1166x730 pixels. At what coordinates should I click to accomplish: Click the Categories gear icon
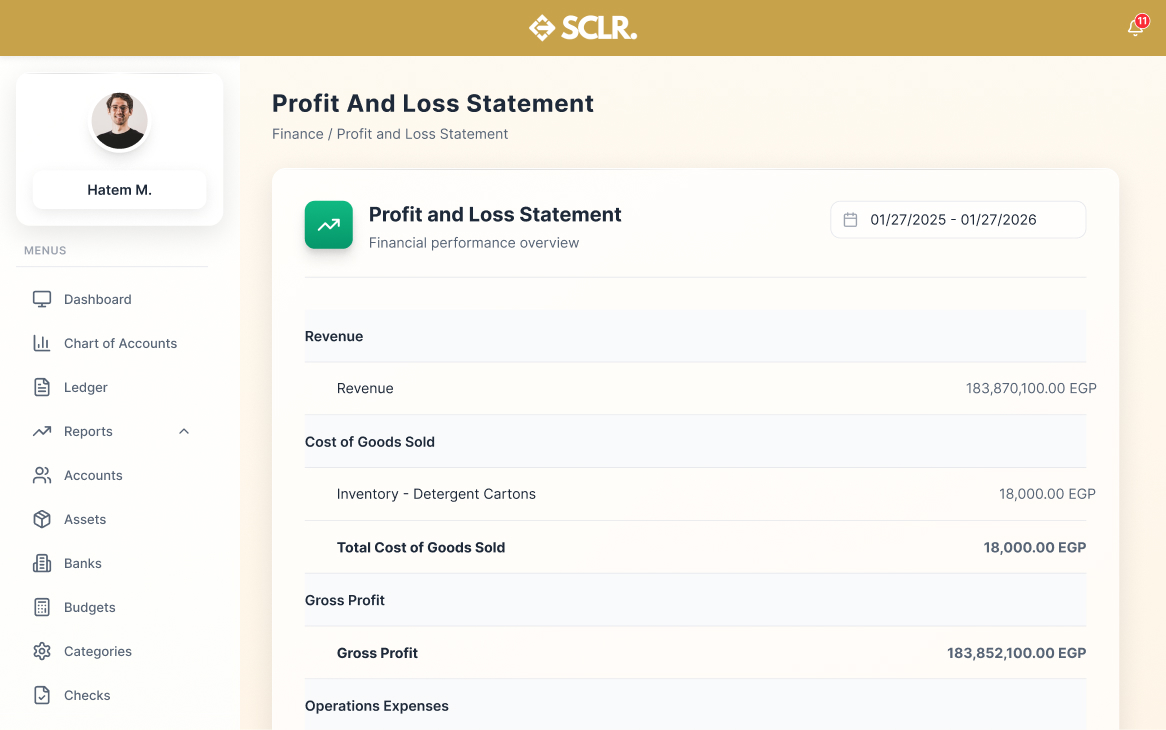(x=42, y=651)
